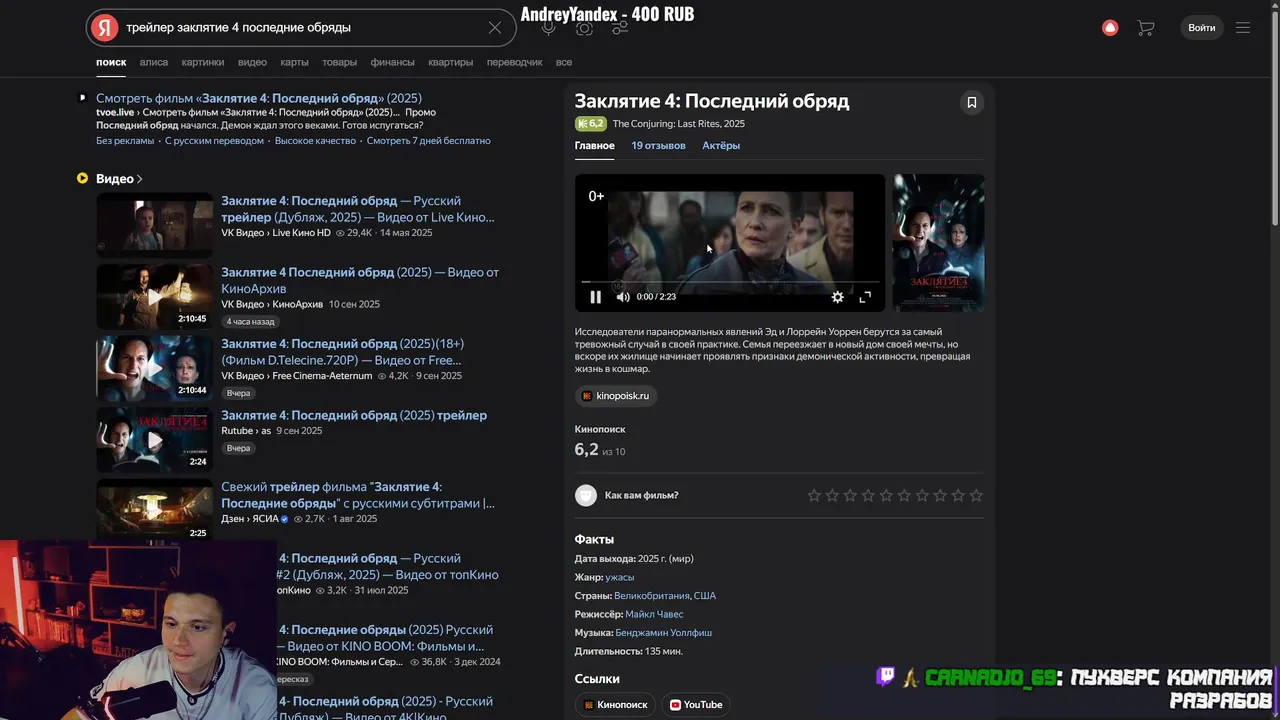Open search filters settings icon
This screenshot has width=1280, height=720.
(x=620, y=28)
